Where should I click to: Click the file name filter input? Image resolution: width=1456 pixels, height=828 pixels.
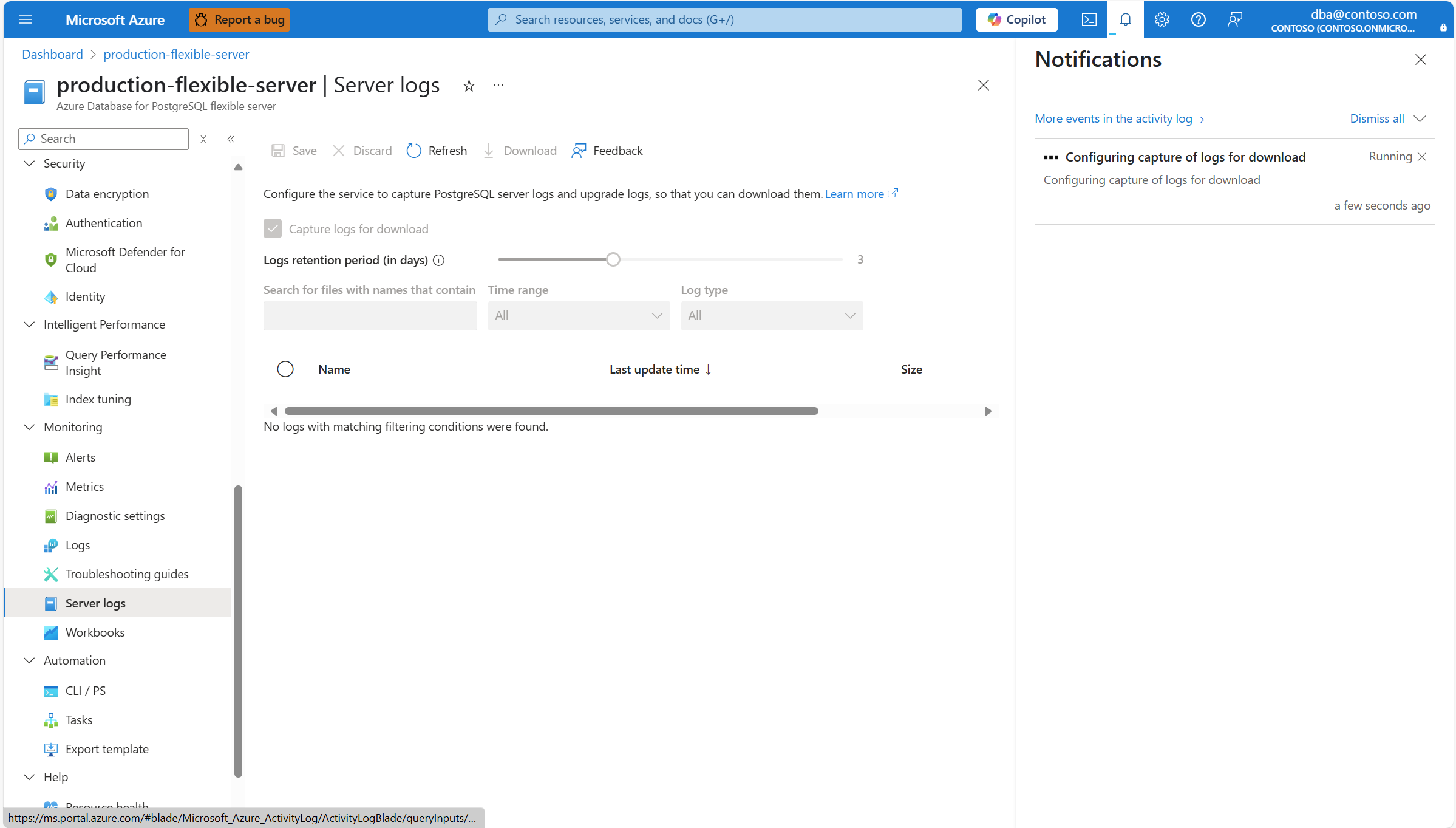(x=370, y=316)
